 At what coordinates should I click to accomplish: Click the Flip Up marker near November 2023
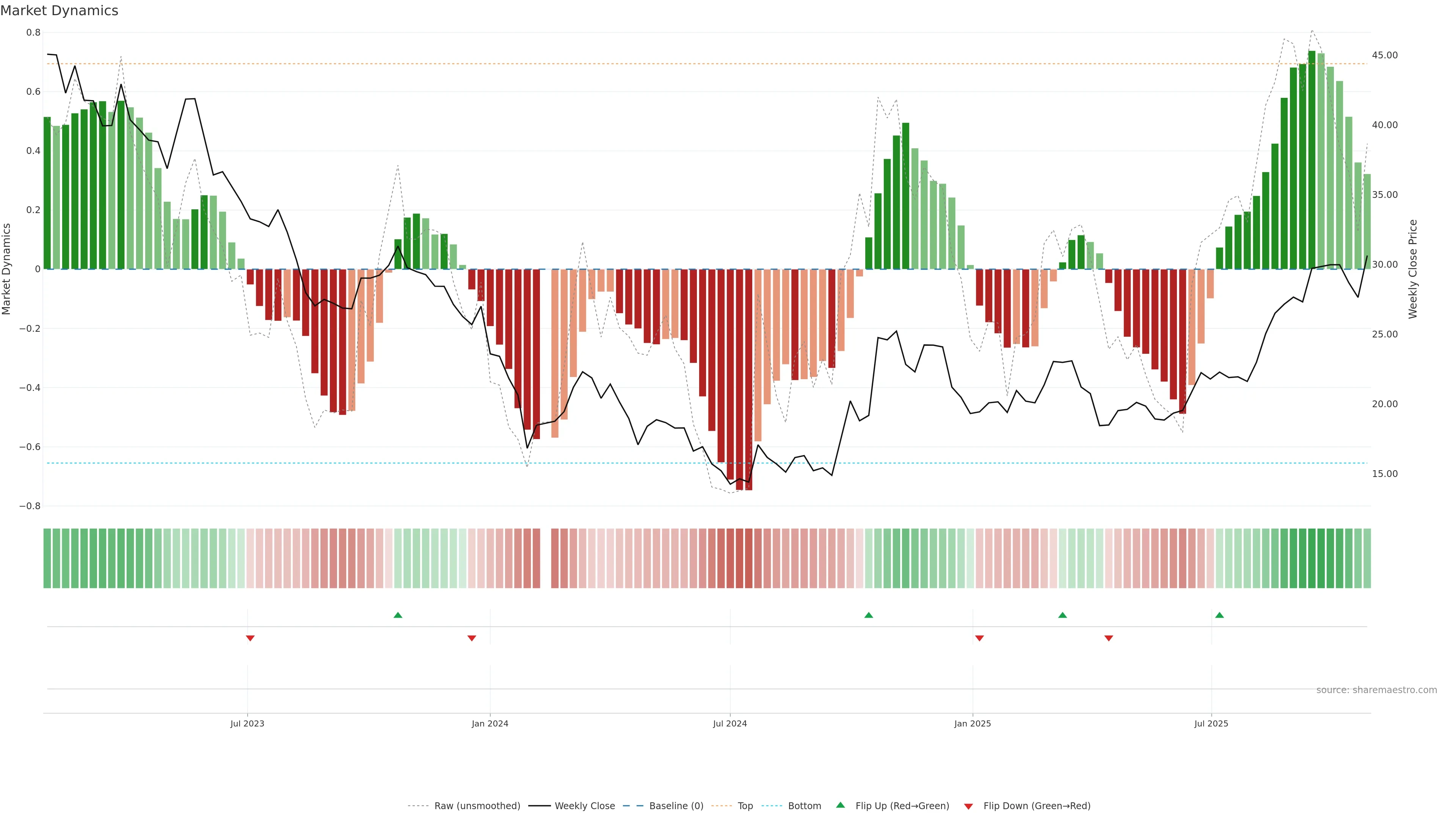pyautogui.click(x=398, y=615)
